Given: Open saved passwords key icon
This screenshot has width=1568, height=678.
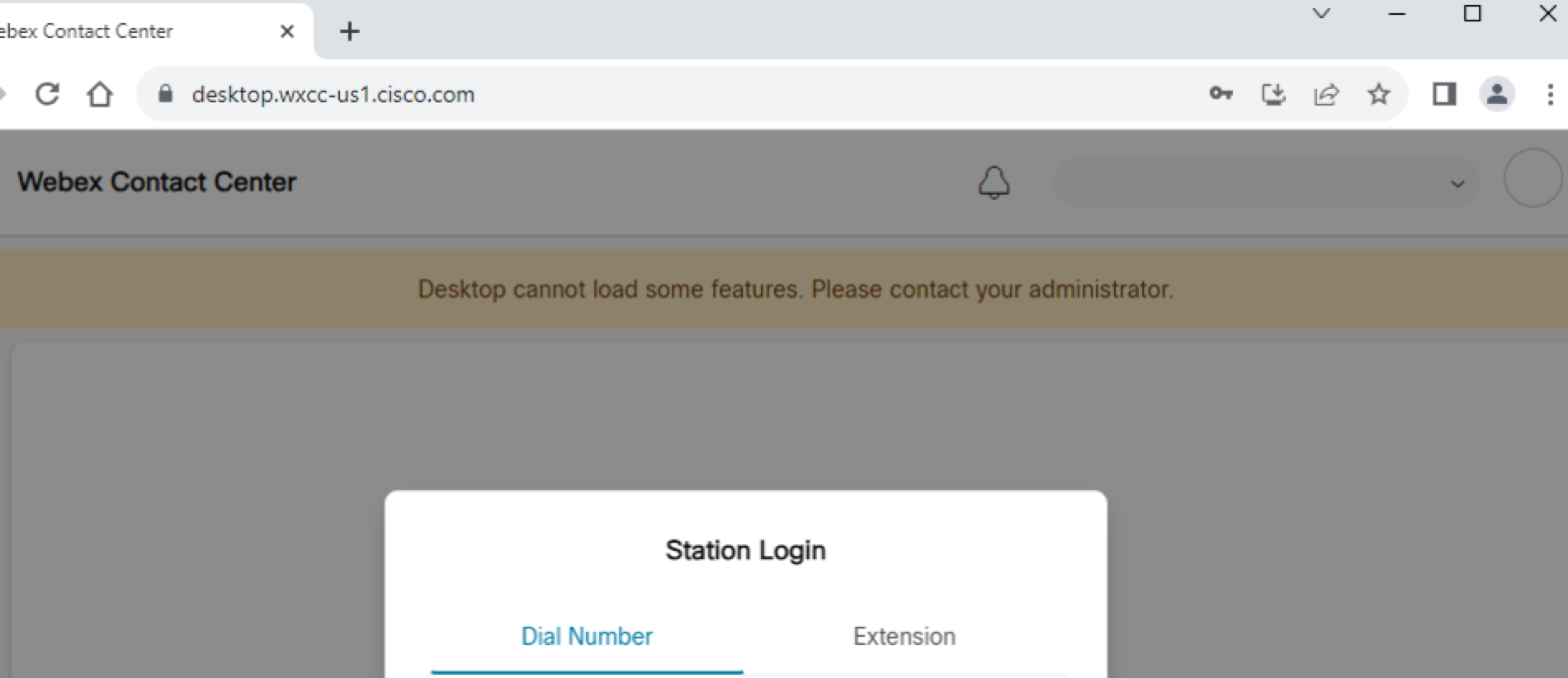Looking at the screenshot, I should click(1221, 94).
